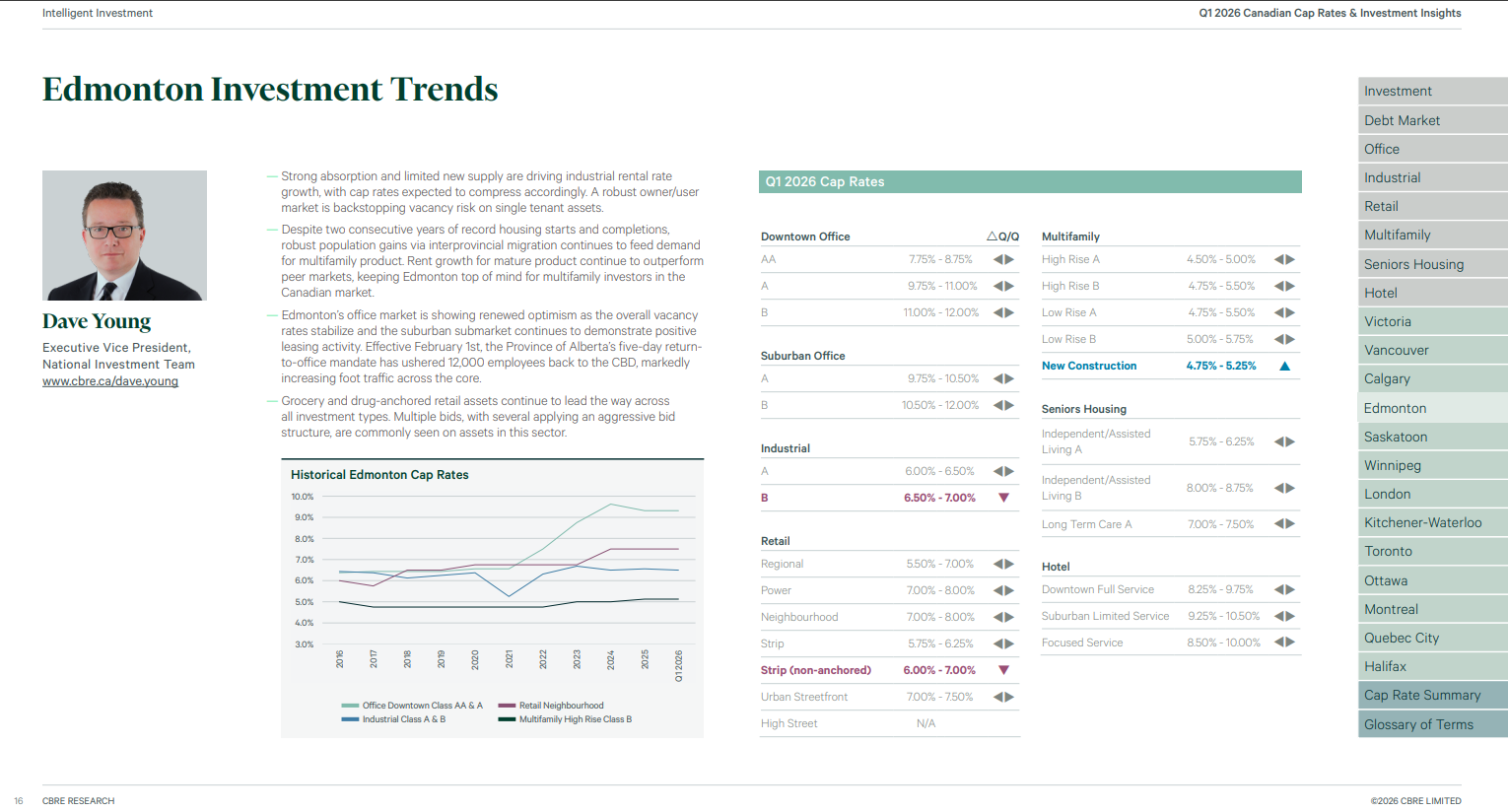Image resolution: width=1508 pixels, height=812 pixels.
Task: Click the 7.75% - 8.75% Downtown AA value
Action: (940, 259)
